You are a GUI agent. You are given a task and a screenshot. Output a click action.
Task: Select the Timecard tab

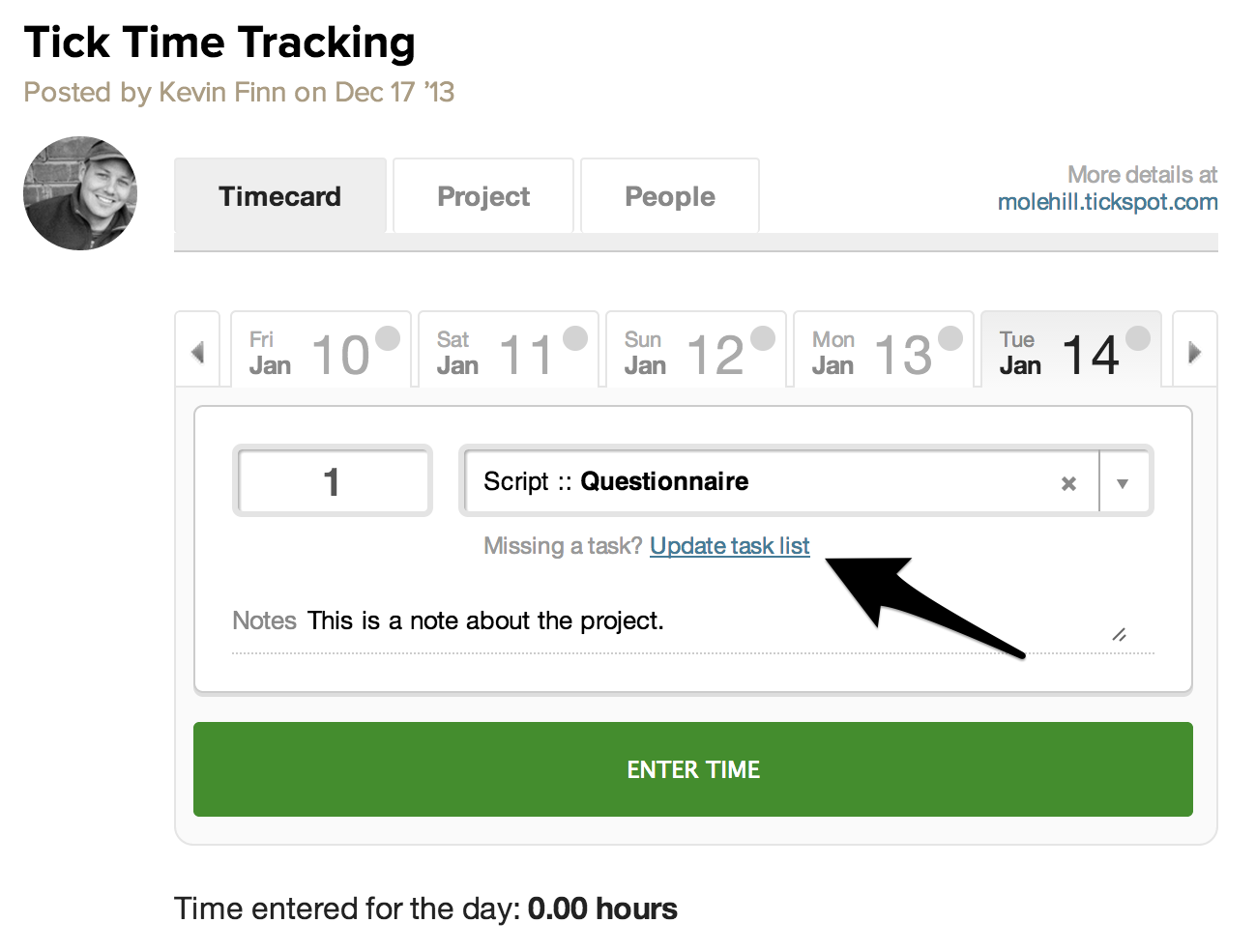279,196
